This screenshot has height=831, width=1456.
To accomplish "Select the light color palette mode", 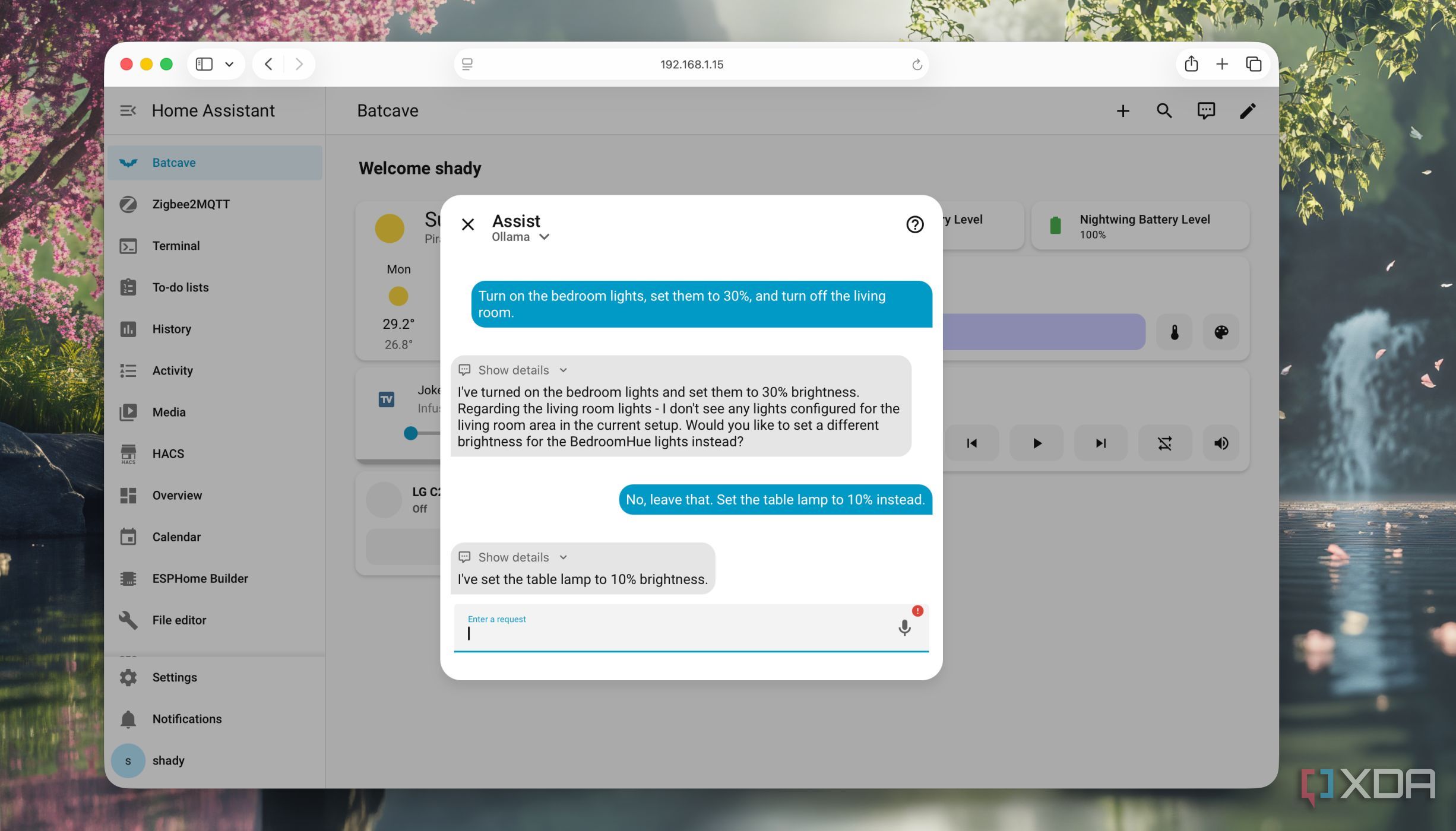I will click(x=1221, y=332).
